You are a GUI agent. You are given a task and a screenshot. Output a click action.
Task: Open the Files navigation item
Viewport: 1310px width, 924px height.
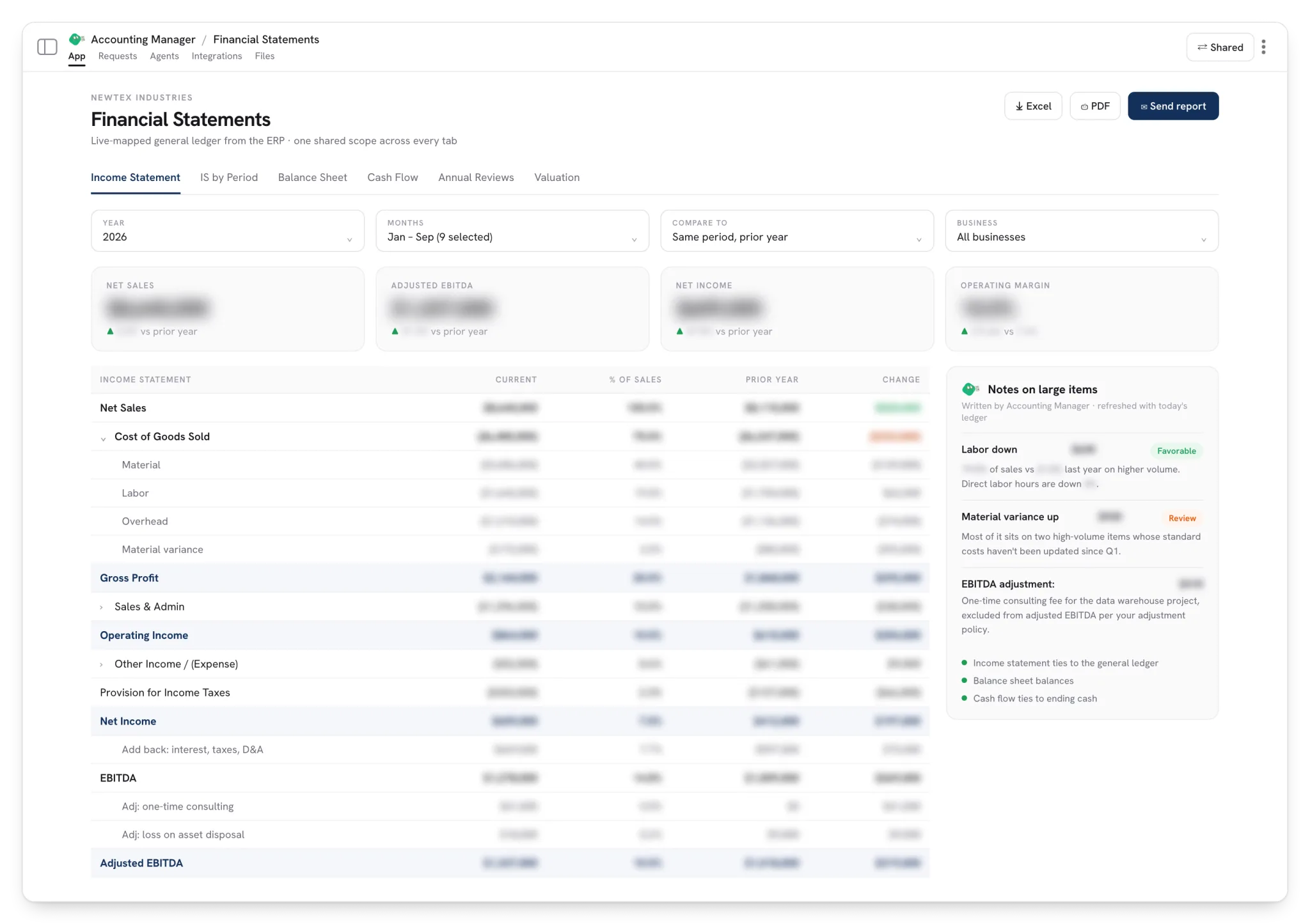[264, 56]
